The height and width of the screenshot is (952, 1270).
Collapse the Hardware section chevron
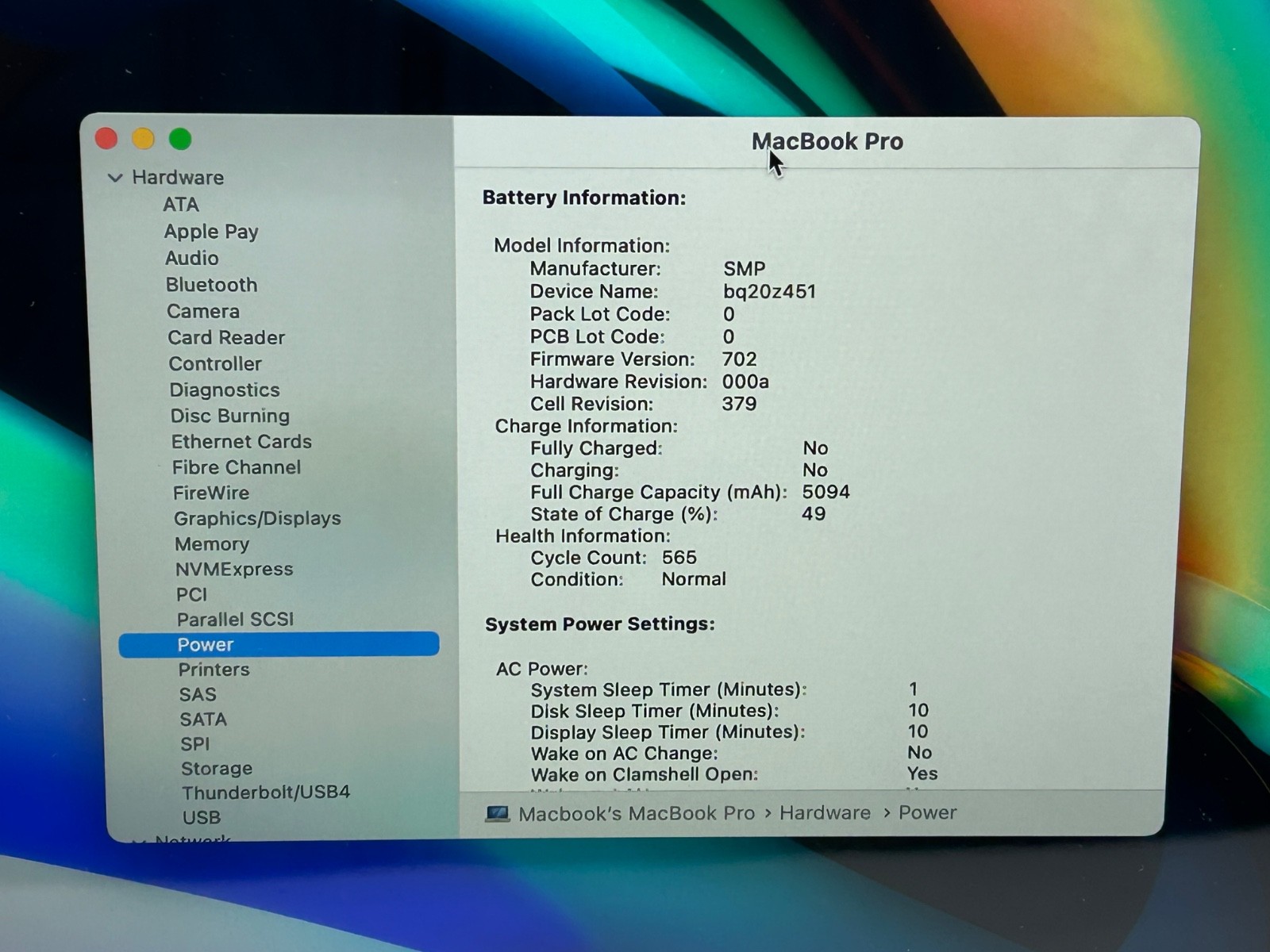point(115,178)
